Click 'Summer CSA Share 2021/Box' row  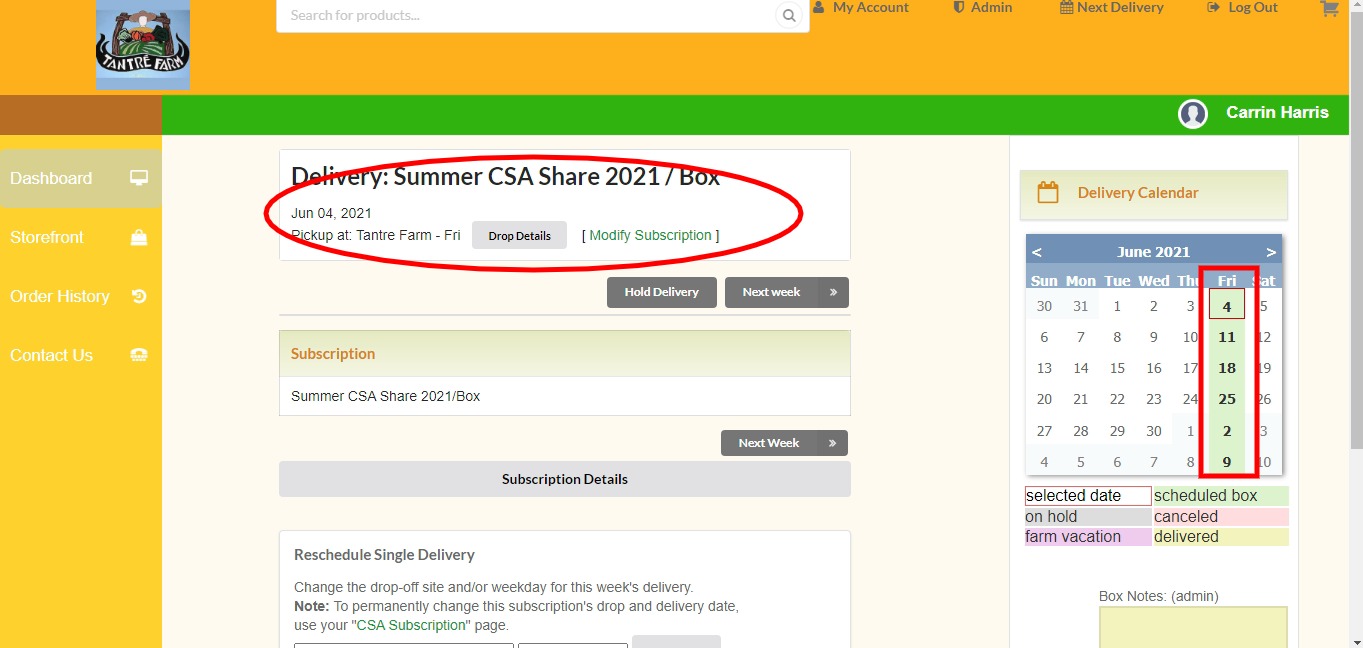click(564, 396)
